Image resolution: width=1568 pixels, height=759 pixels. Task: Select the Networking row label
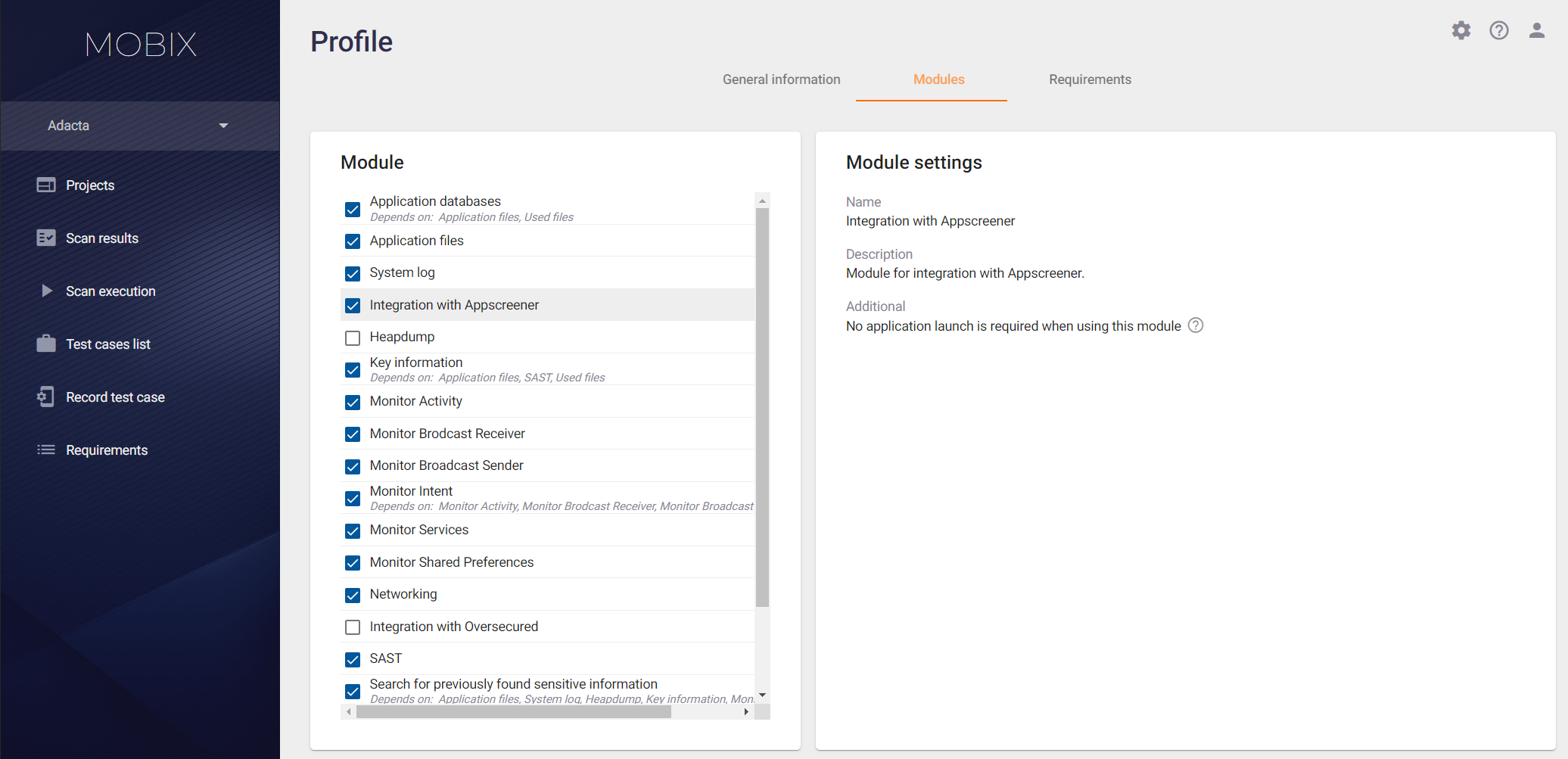[x=403, y=594]
